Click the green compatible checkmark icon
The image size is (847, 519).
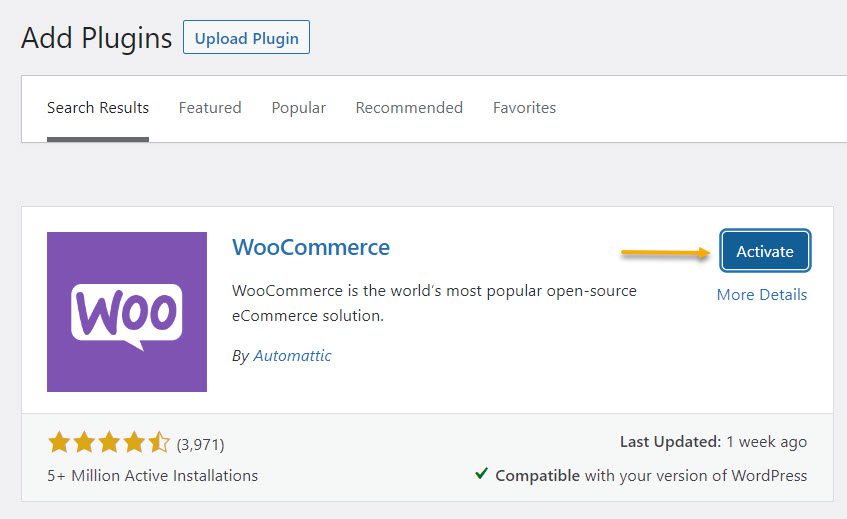[x=481, y=474]
